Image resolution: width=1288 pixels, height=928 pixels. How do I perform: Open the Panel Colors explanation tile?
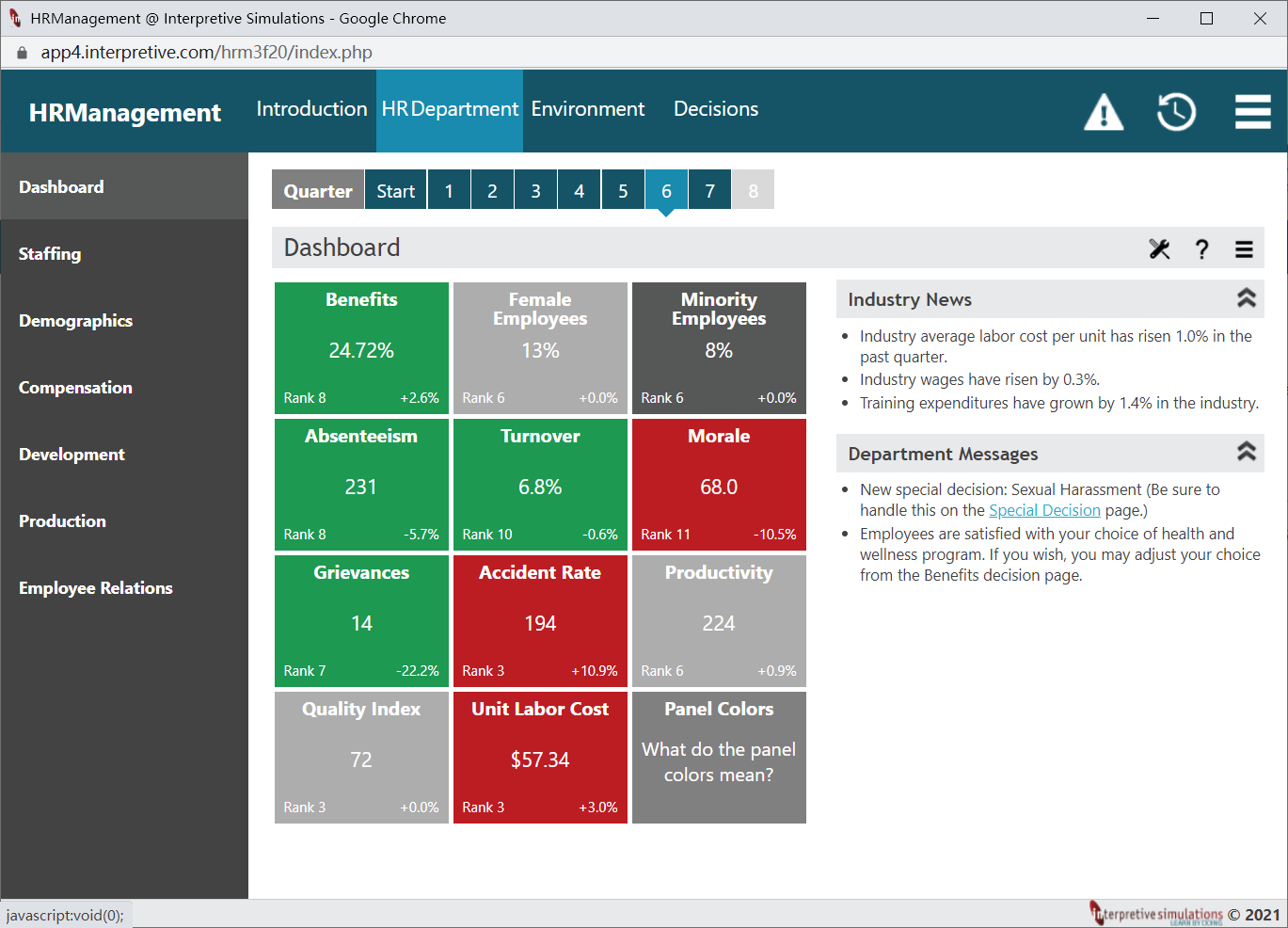pos(719,758)
